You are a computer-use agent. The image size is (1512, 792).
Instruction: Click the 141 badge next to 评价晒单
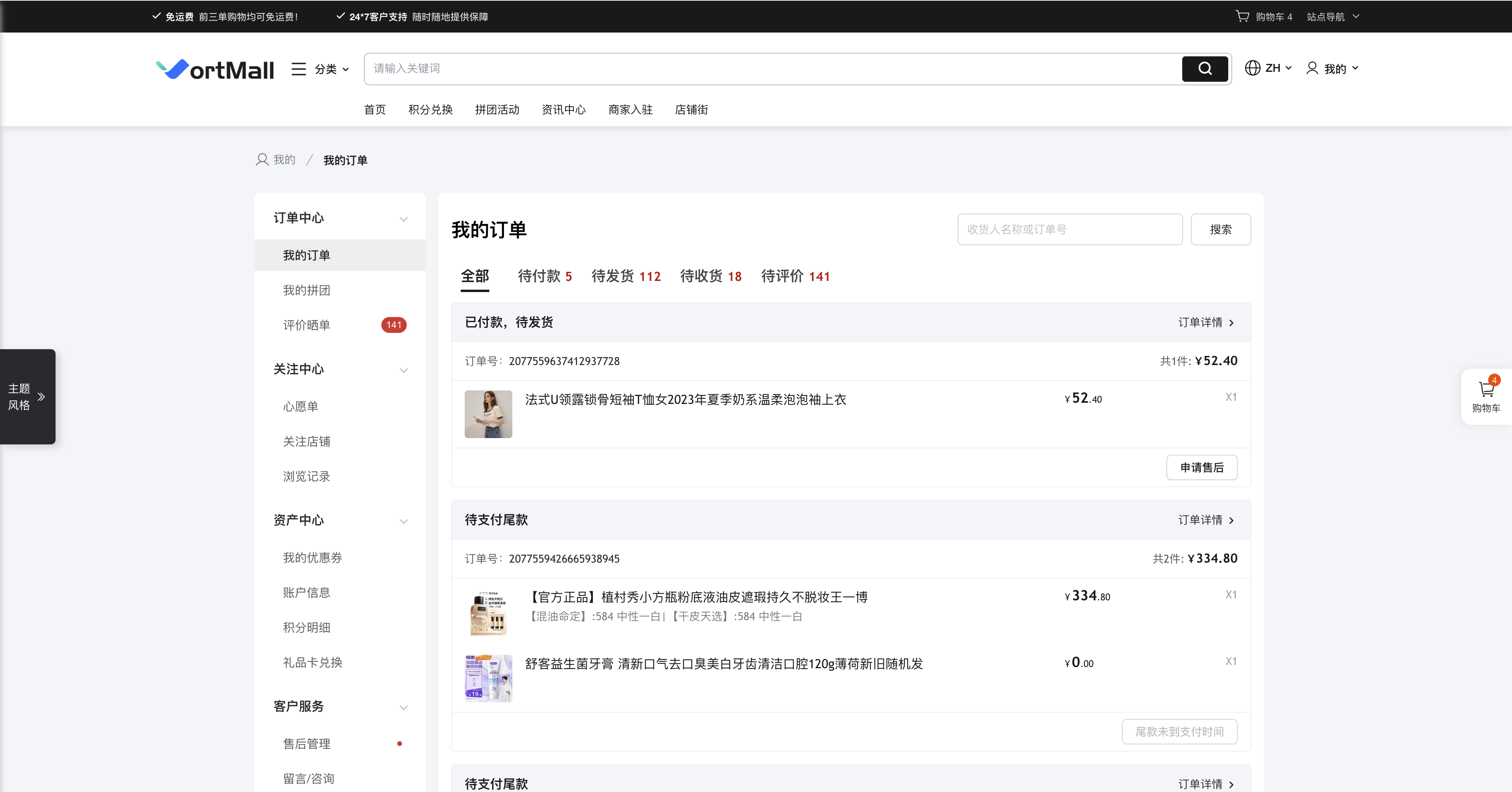(x=394, y=325)
